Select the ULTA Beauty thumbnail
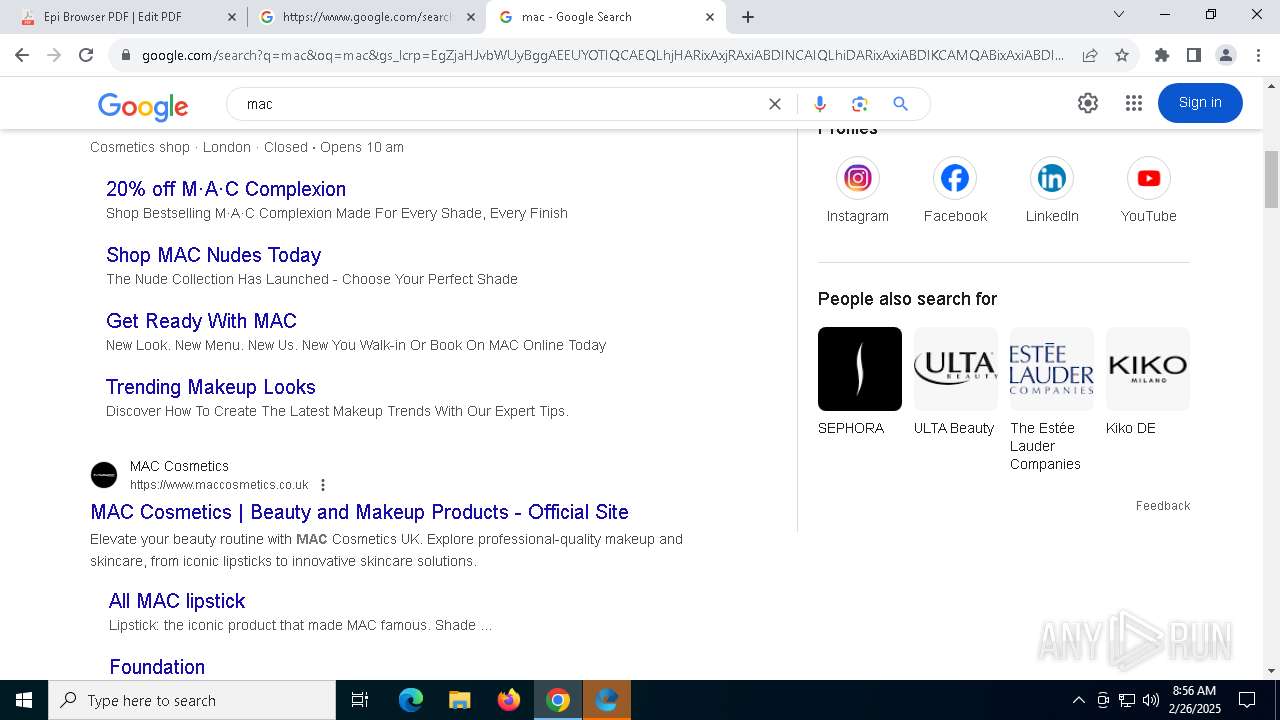 956,369
